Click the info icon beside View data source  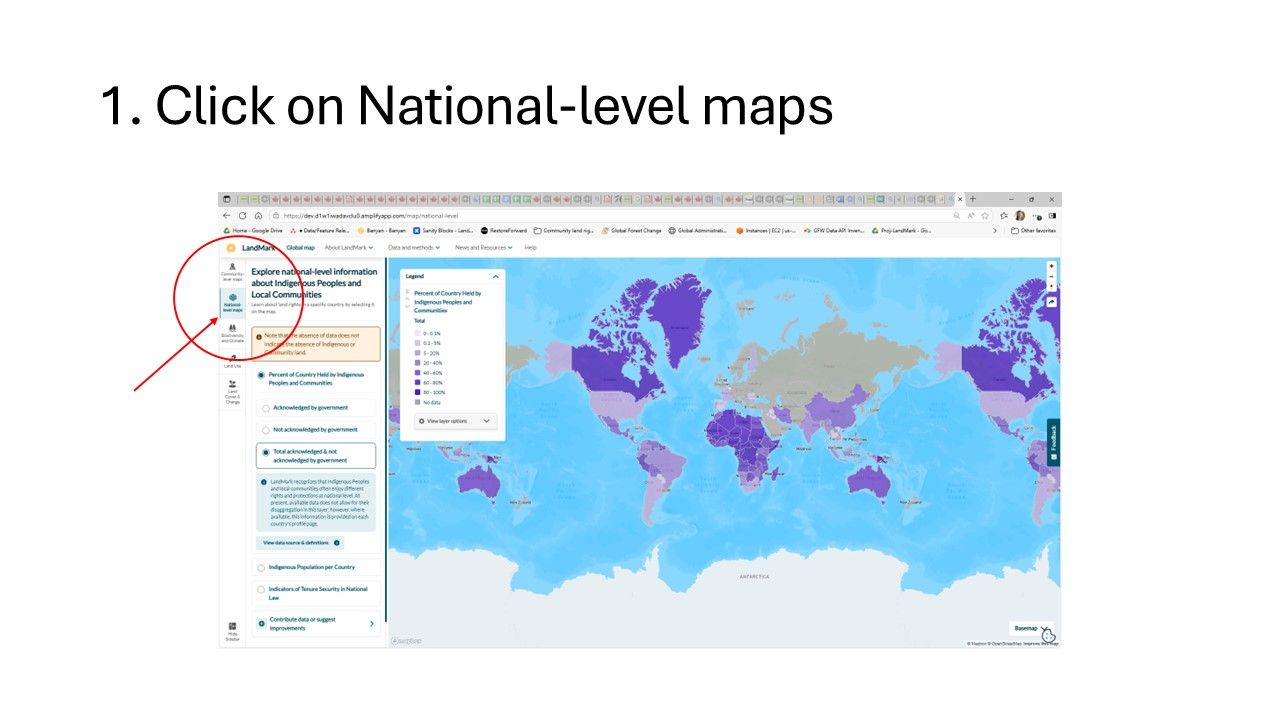tap(337, 543)
